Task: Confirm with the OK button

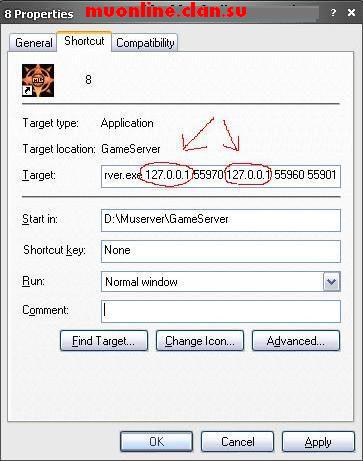Action: pyautogui.click(x=156, y=442)
